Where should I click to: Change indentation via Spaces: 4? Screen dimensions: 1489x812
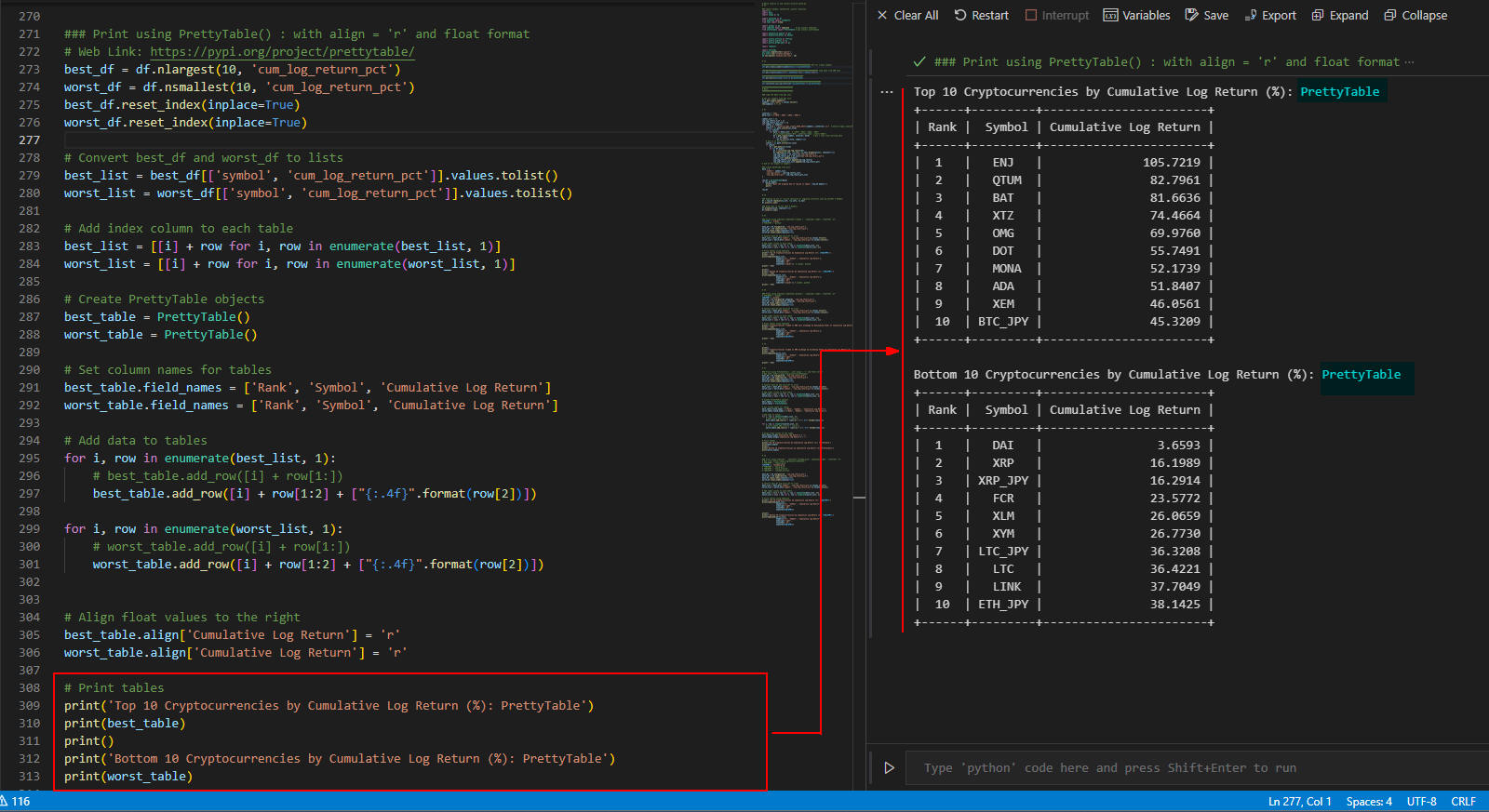[1369, 801]
